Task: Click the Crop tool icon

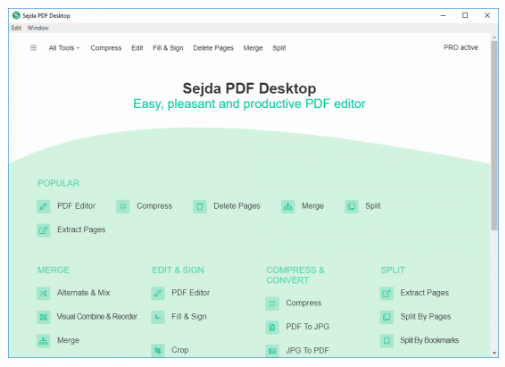Action: tap(158, 350)
